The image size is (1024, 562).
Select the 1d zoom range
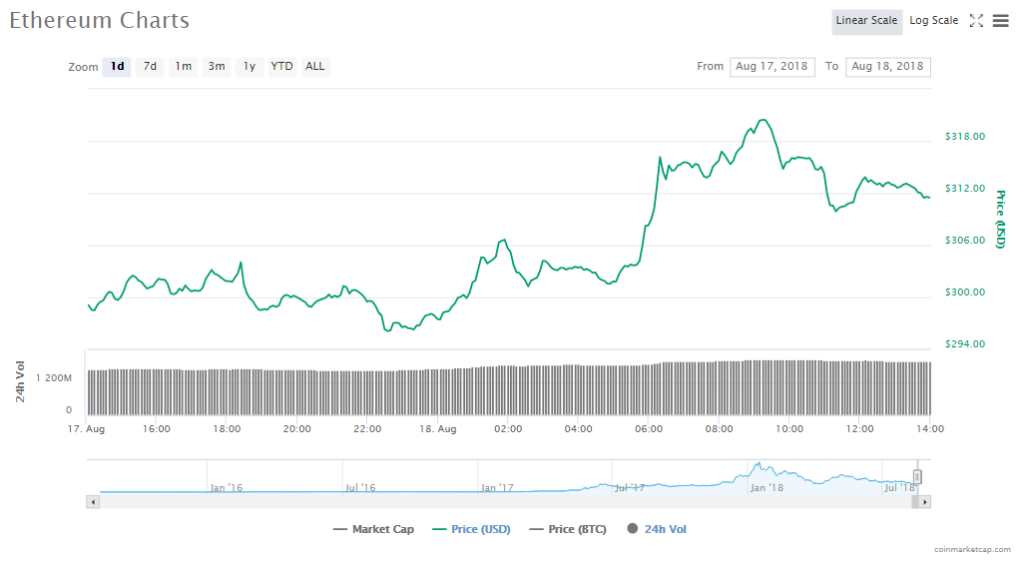point(117,67)
